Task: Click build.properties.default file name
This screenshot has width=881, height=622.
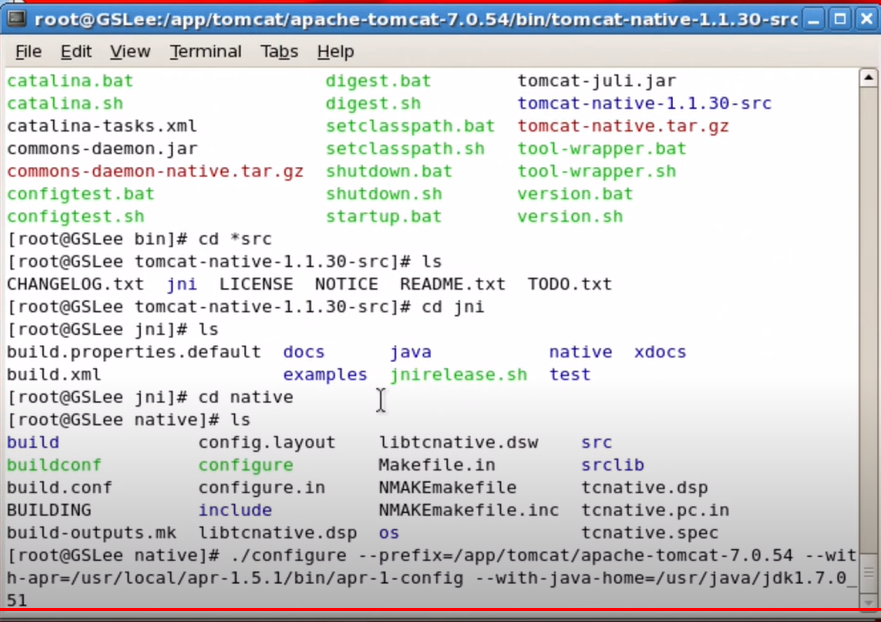Action: tap(134, 352)
